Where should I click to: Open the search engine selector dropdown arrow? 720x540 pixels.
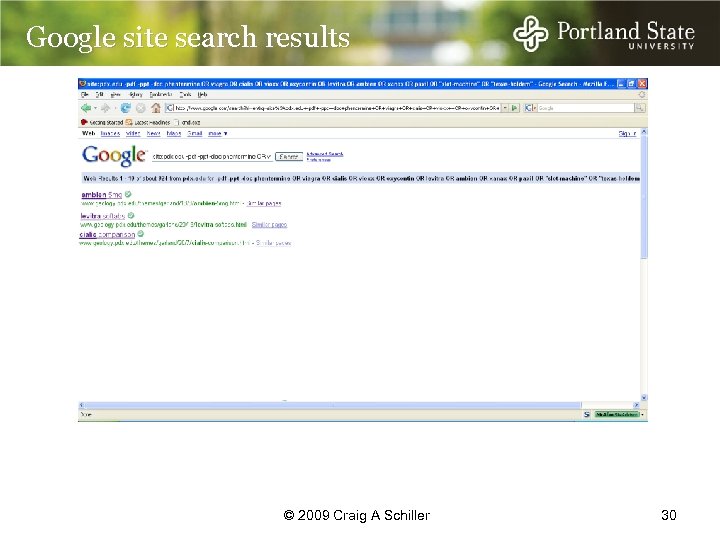(534, 108)
